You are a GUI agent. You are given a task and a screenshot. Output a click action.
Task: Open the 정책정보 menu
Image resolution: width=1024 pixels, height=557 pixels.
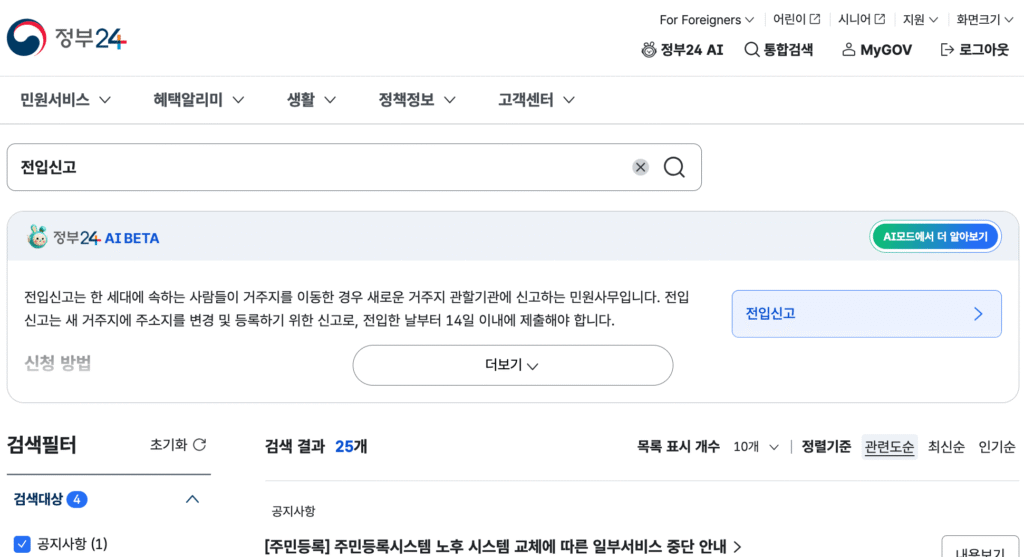tap(417, 100)
